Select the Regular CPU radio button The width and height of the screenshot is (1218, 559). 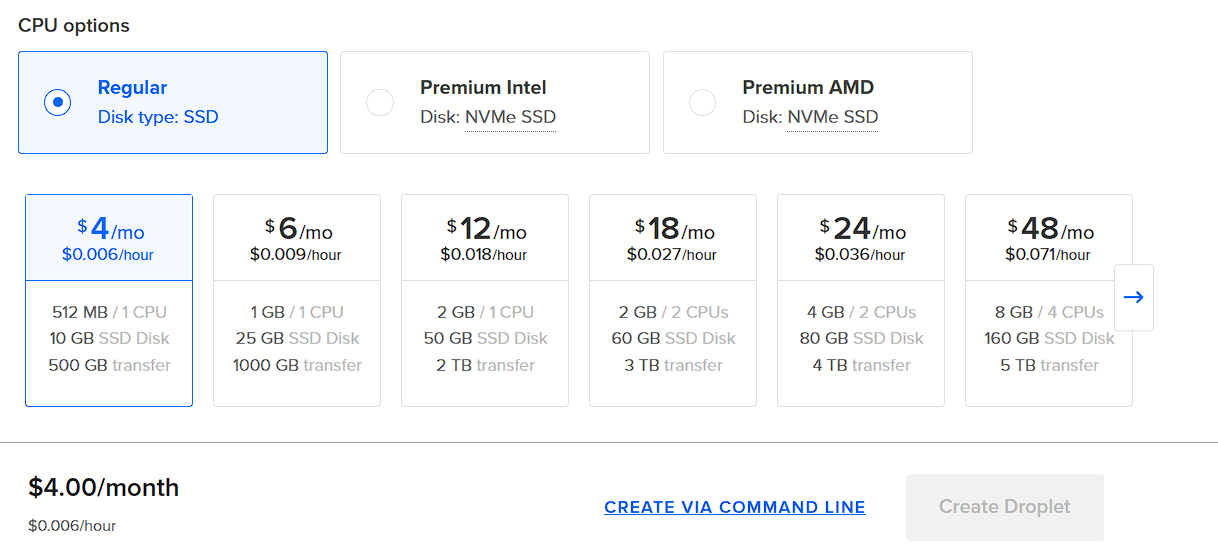[x=58, y=102]
